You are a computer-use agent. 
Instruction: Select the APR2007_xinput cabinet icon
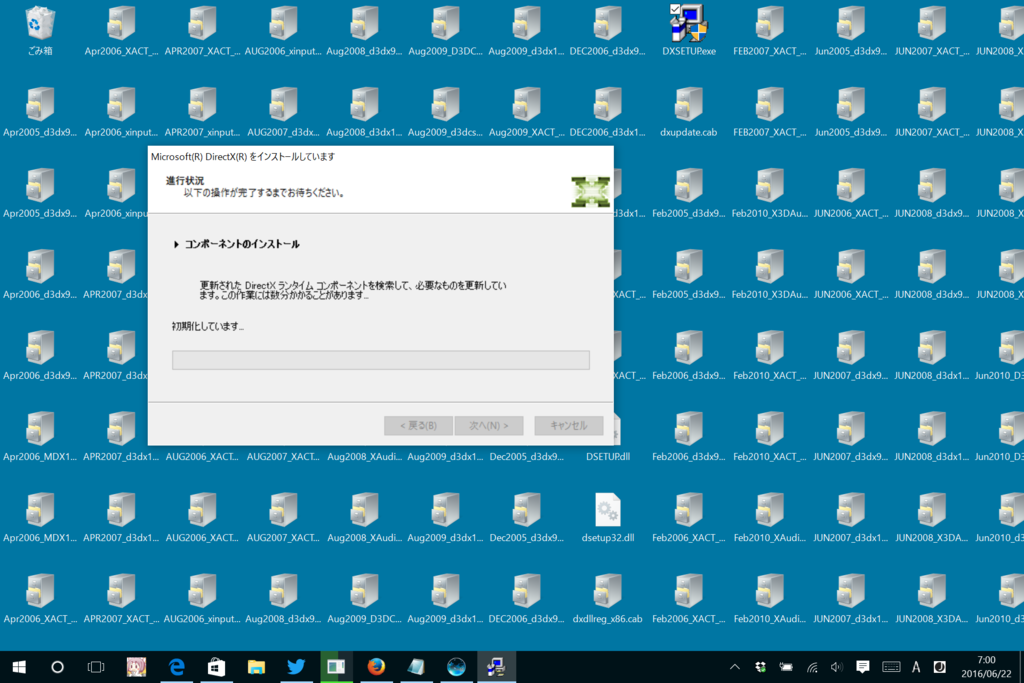click(x=202, y=112)
